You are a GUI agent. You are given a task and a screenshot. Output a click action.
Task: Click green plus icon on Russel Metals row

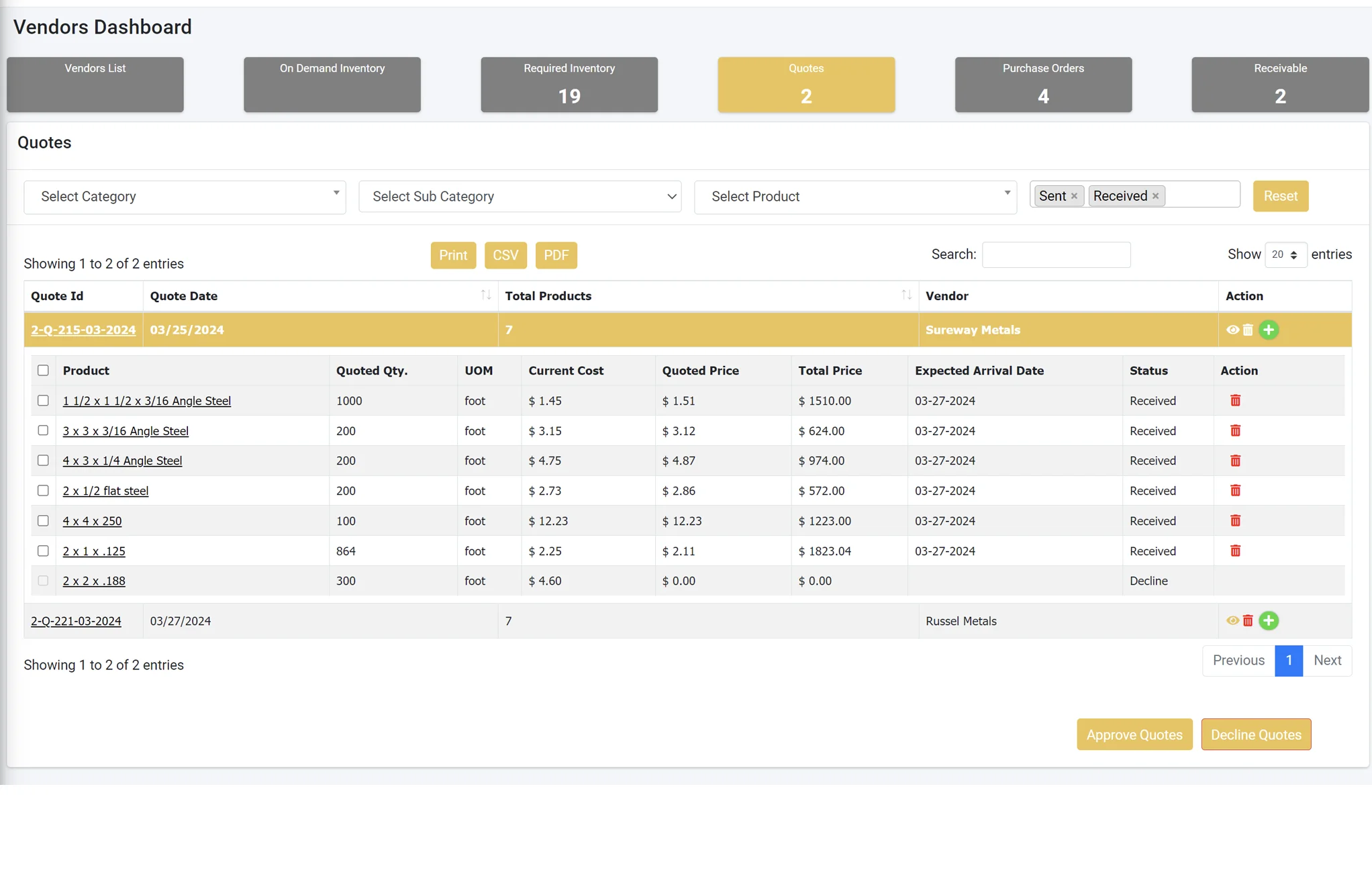pyautogui.click(x=1268, y=620)
